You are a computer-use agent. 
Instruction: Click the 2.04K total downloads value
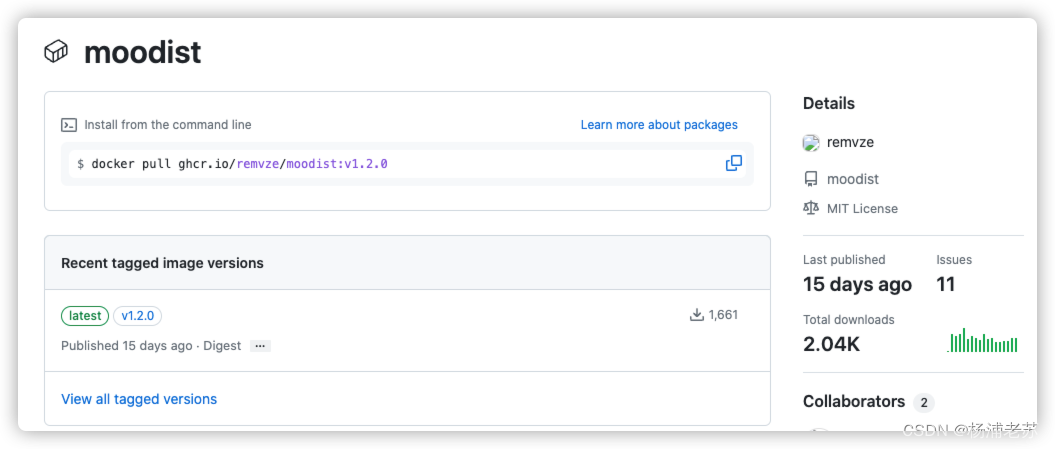pos(831,344)
